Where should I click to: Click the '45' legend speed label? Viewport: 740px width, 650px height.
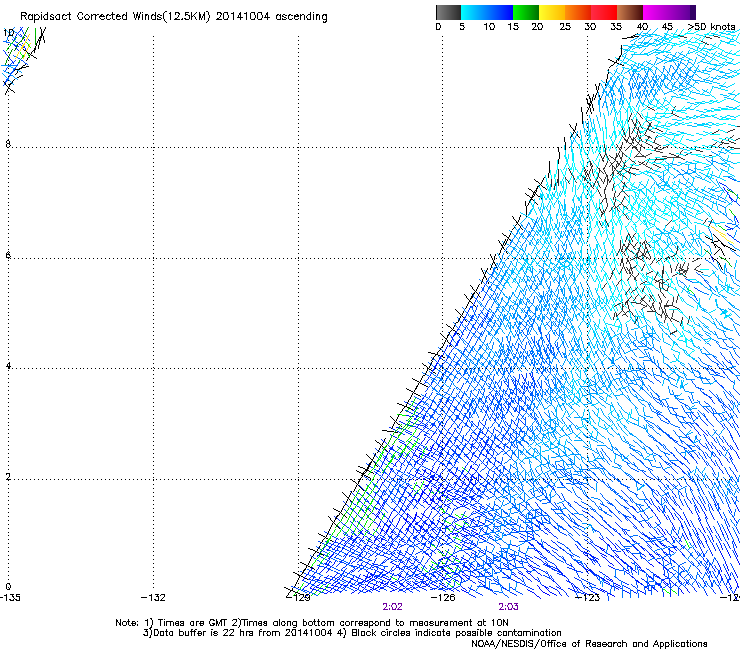tap(667, 27)
